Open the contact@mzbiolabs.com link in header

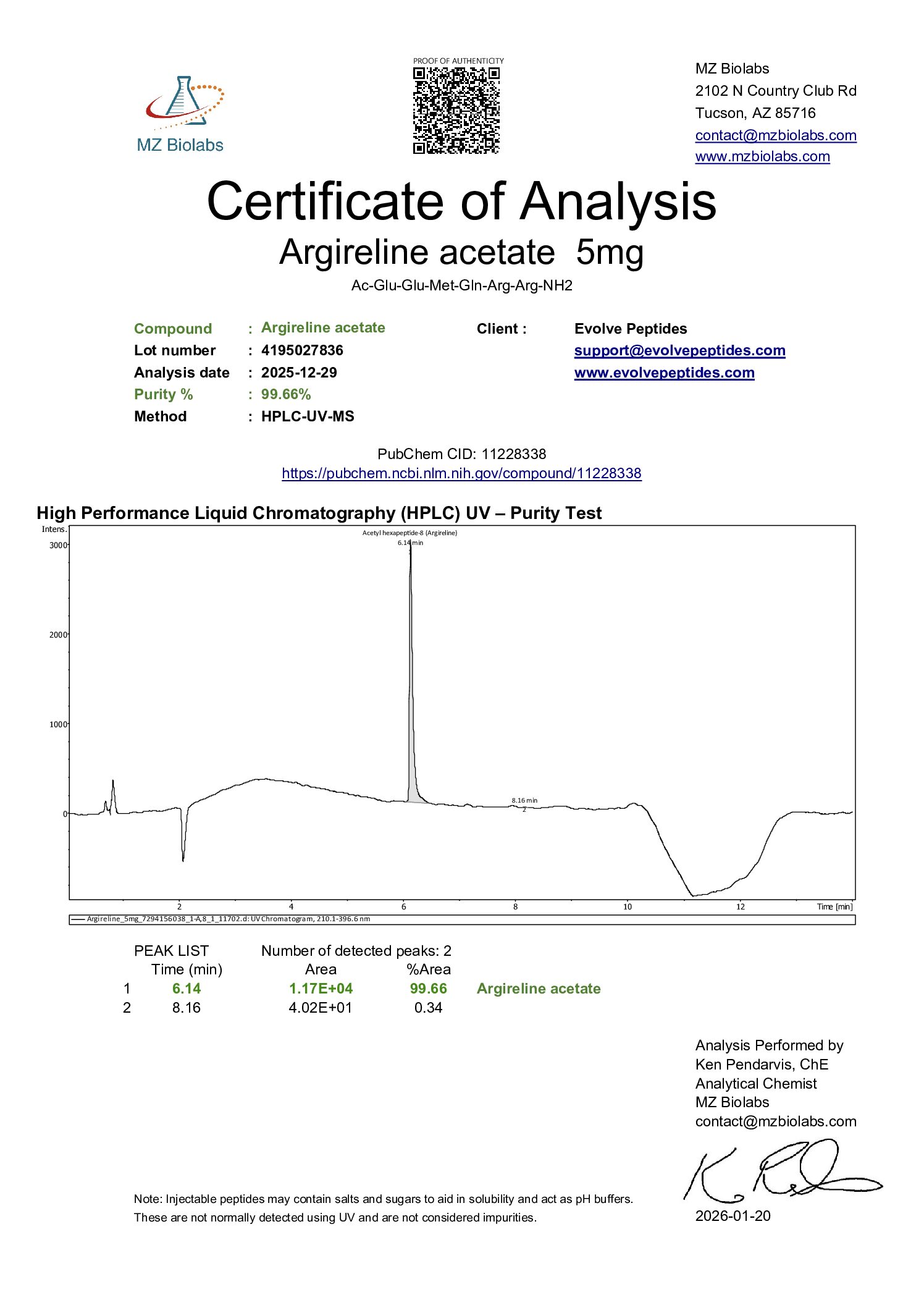(x=775, y=135)
